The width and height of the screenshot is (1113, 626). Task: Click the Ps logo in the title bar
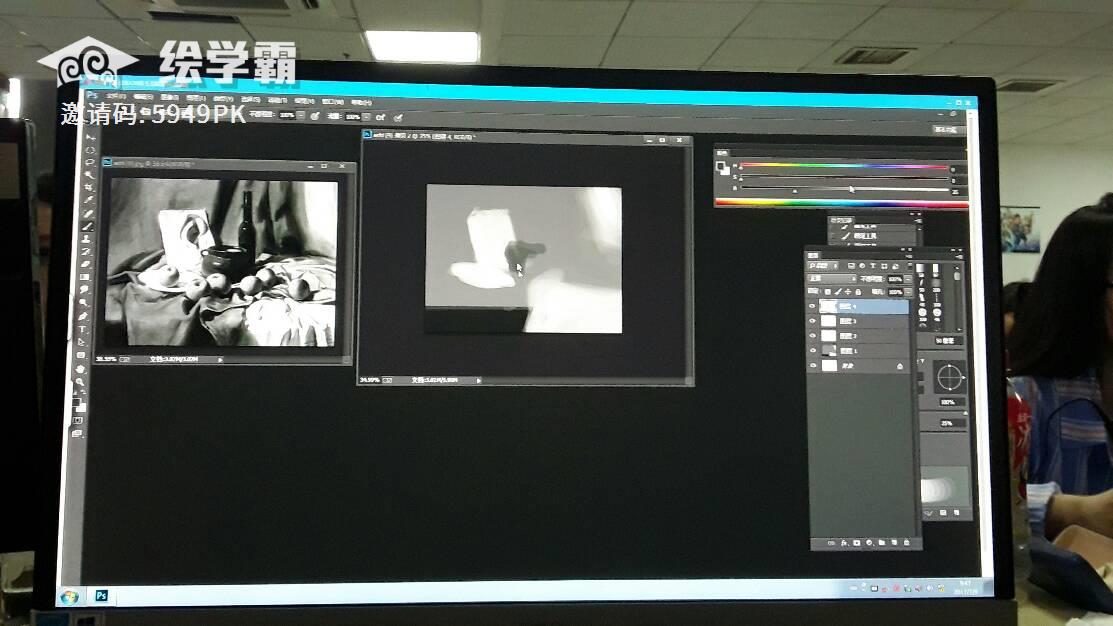coord(92,95)
